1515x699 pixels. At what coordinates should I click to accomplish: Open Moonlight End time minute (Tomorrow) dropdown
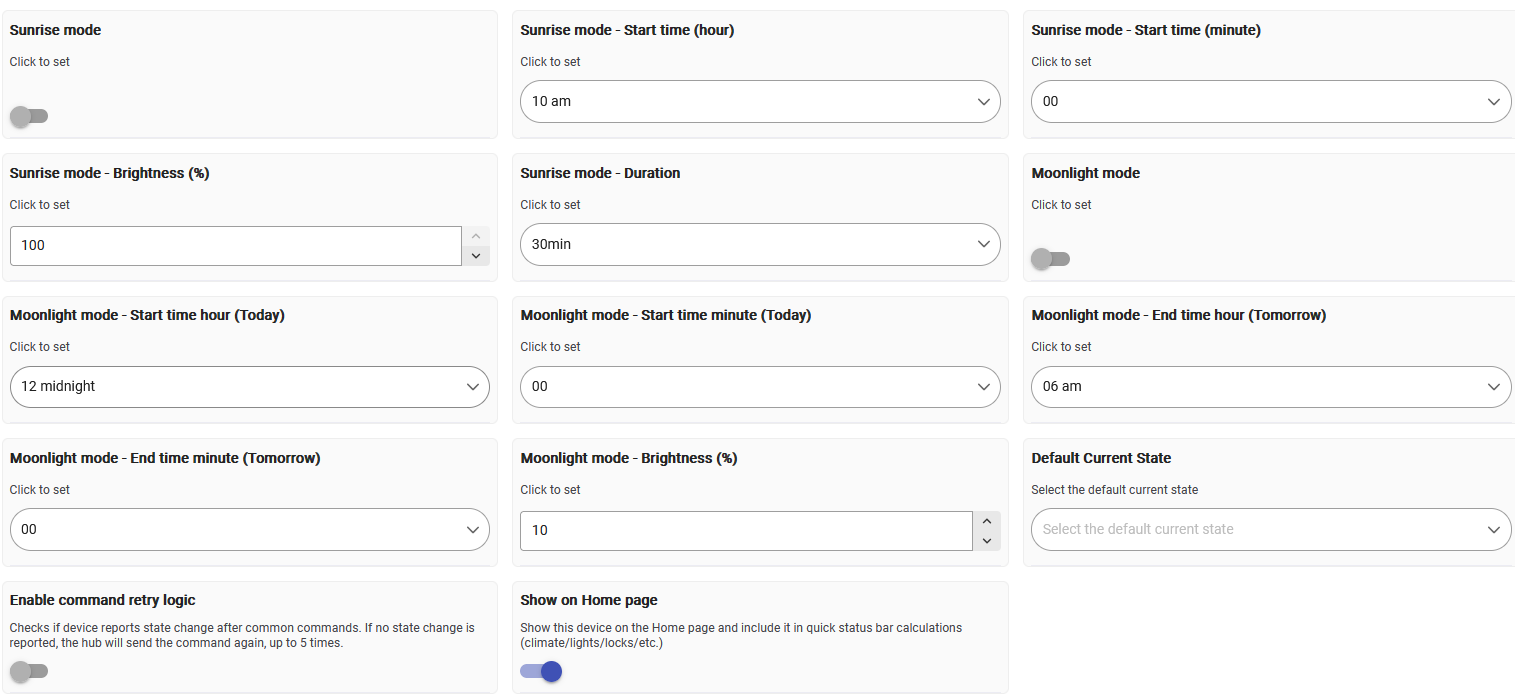(250, 530)
